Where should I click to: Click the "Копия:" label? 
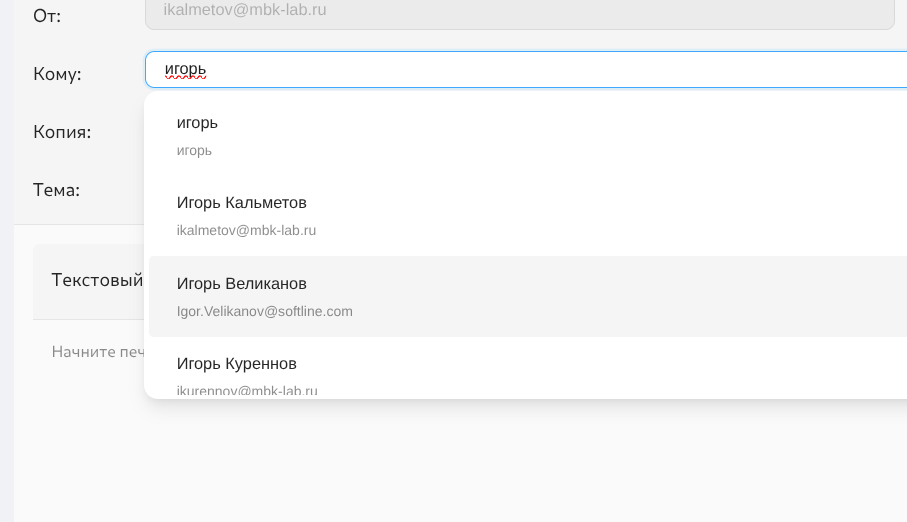62,132
